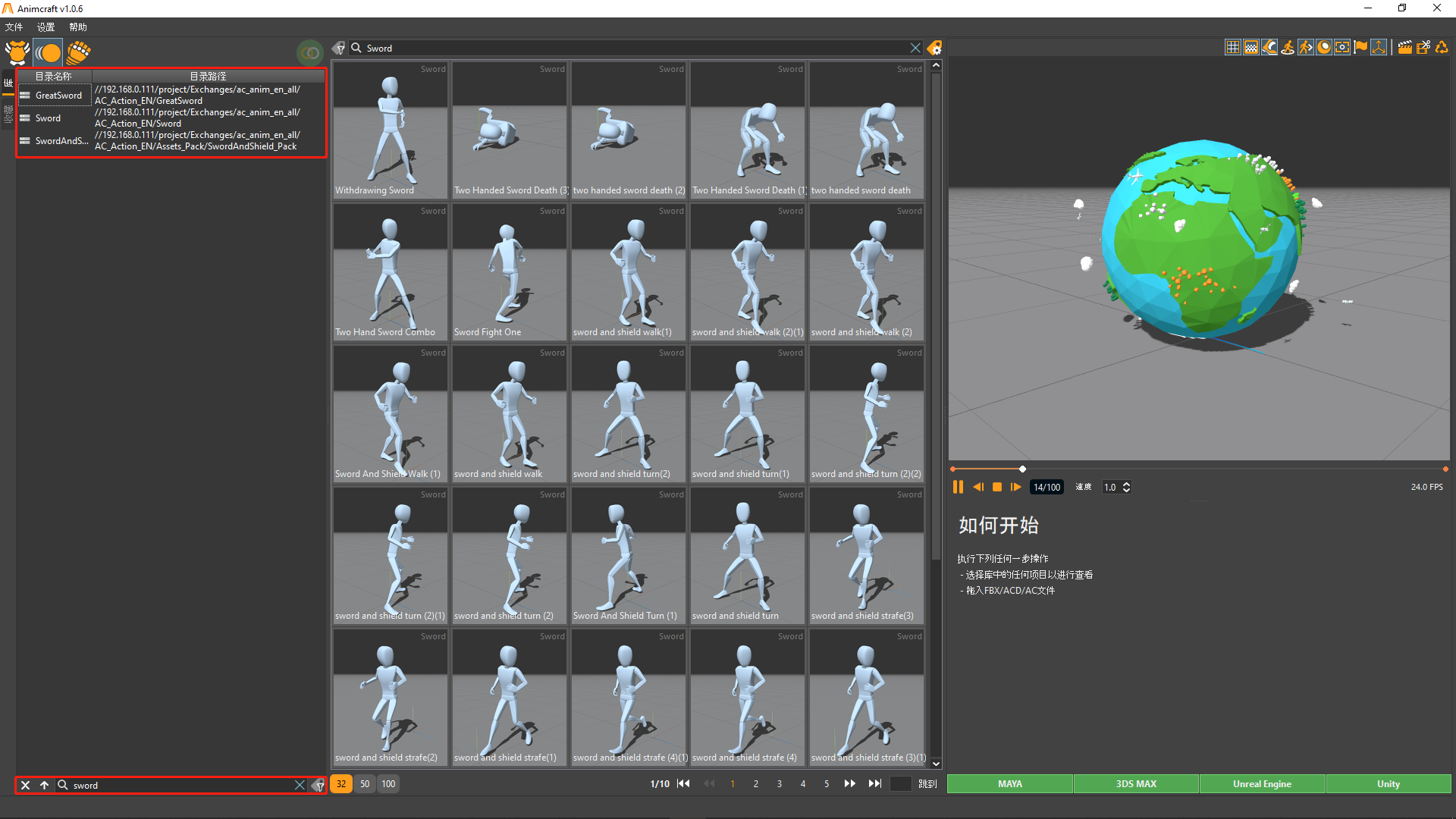This screenshot has width=1456, height=819.
Task: Toggle the three-axis arrows icon
Action: [x=1379, y=47]
